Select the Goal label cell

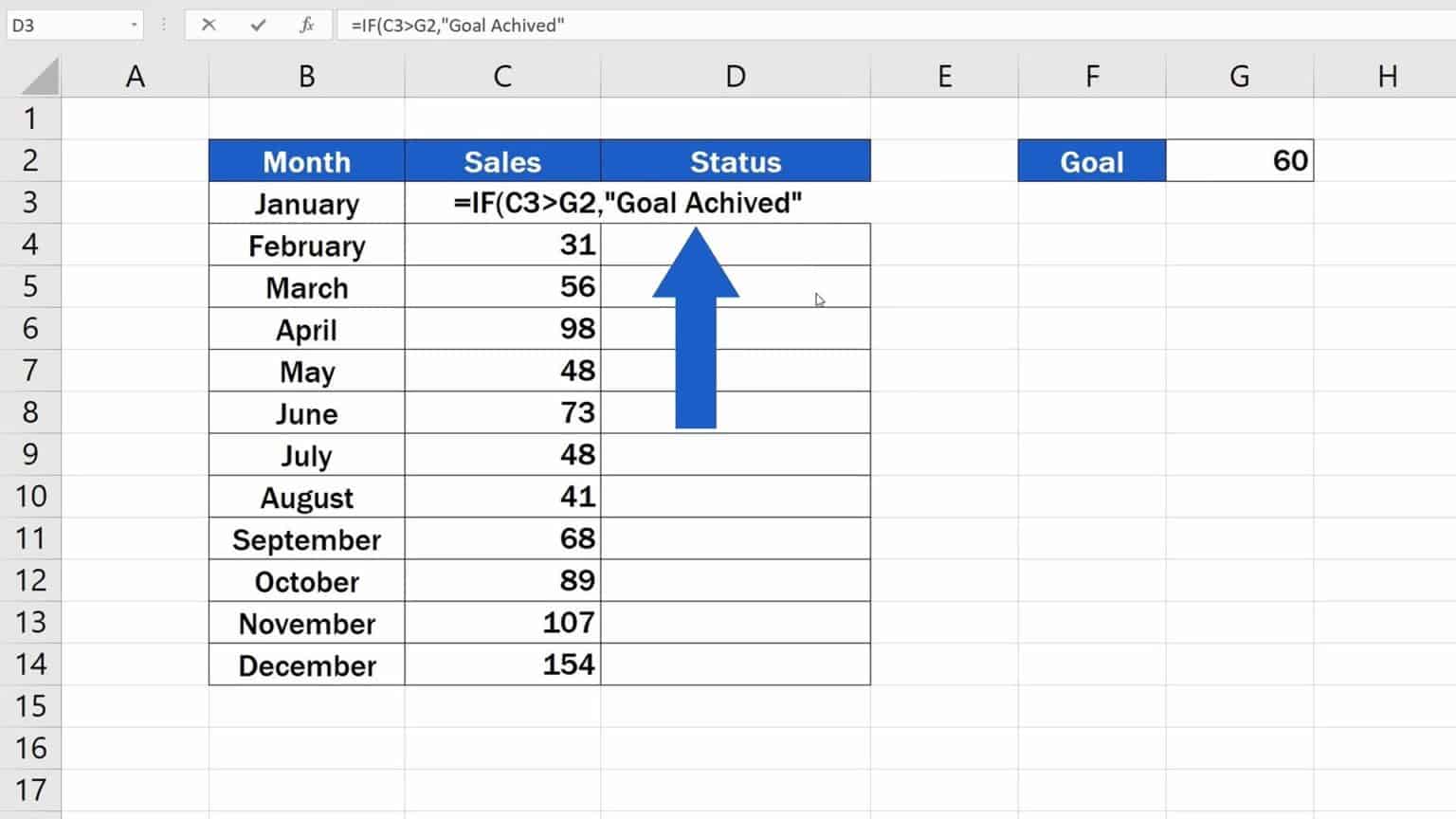coord(1091,160)
